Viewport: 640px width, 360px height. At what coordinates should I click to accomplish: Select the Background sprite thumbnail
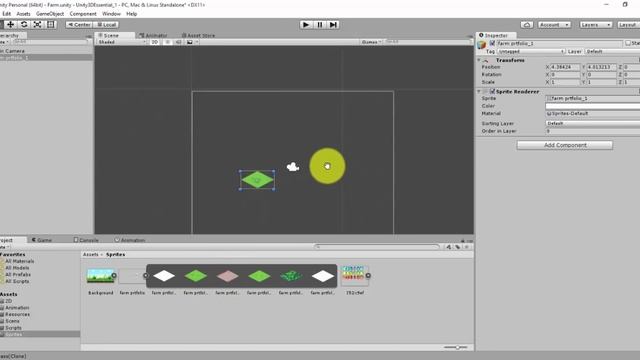[100, 276]
